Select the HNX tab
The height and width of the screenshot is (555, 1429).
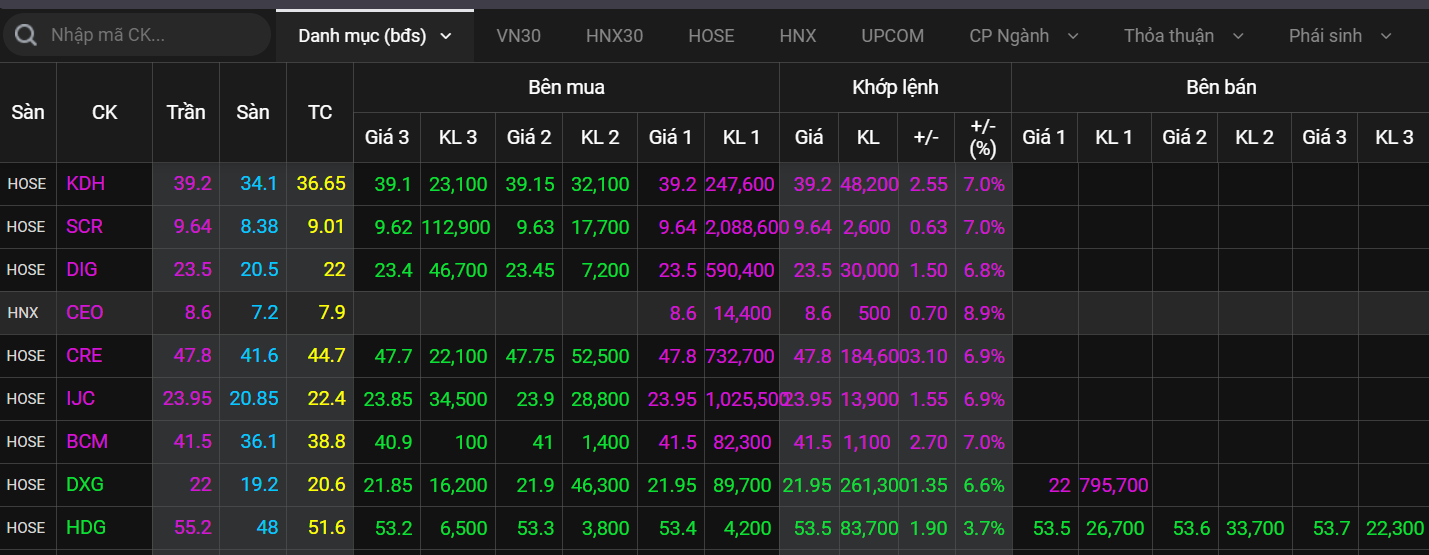point(797,36)
